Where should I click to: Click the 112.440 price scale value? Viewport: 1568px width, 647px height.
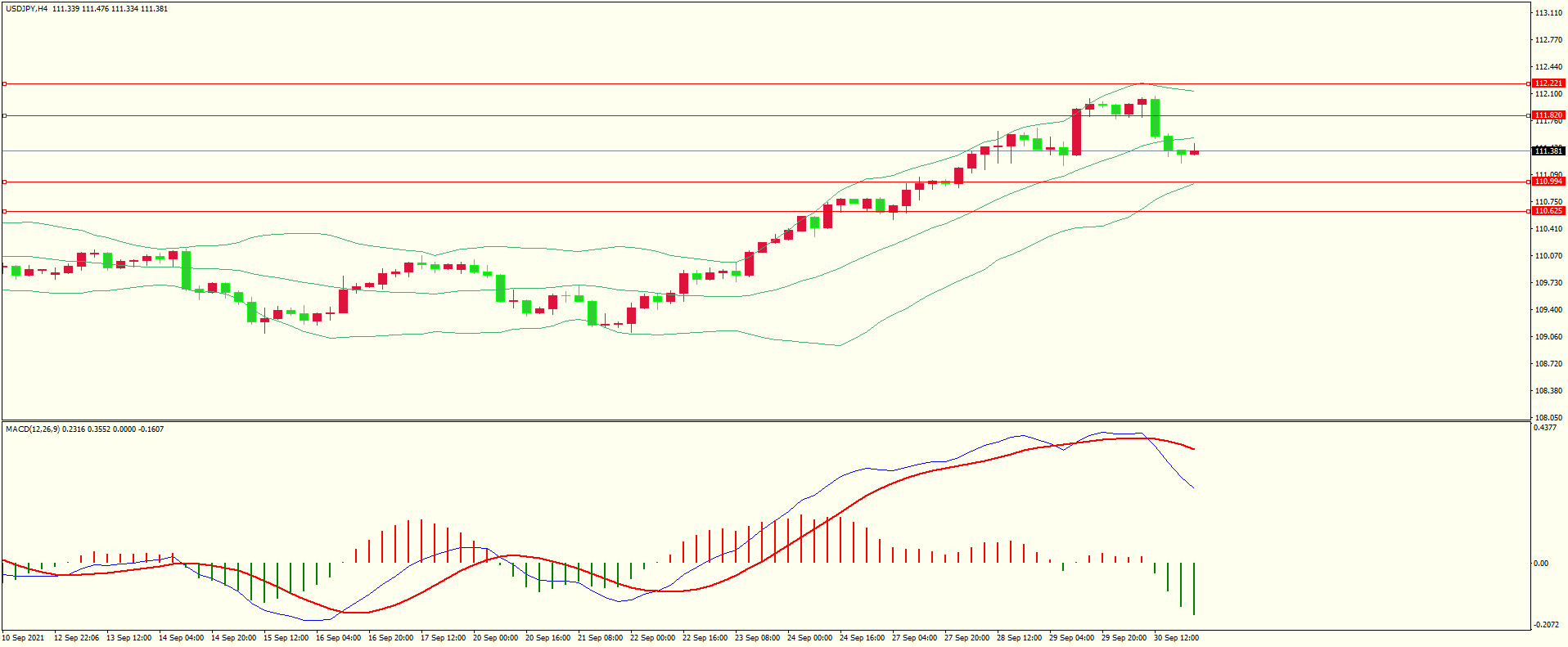(1548, 67)
